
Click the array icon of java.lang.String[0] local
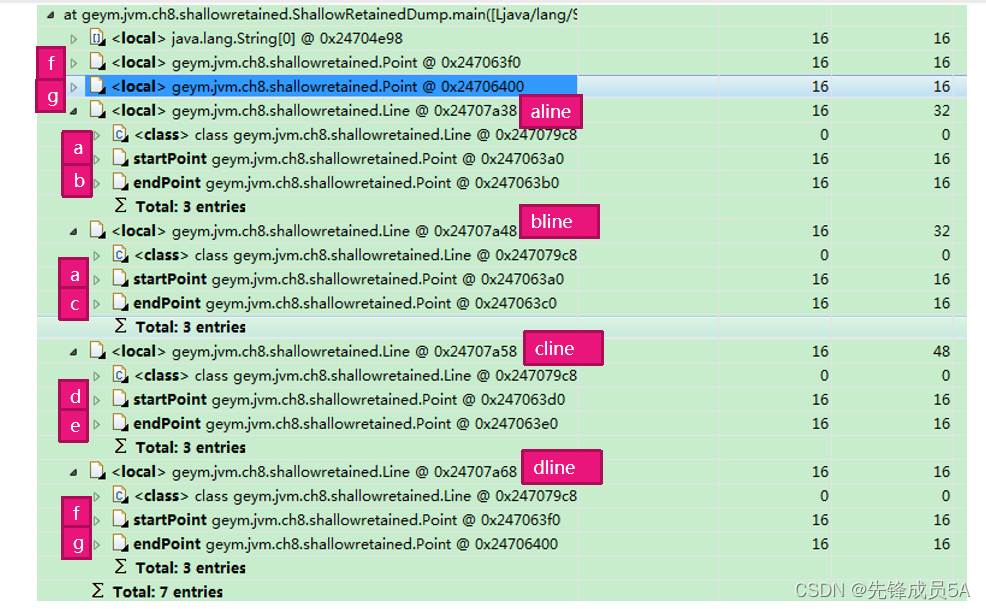pyautogui.click(x=97, y=38)
